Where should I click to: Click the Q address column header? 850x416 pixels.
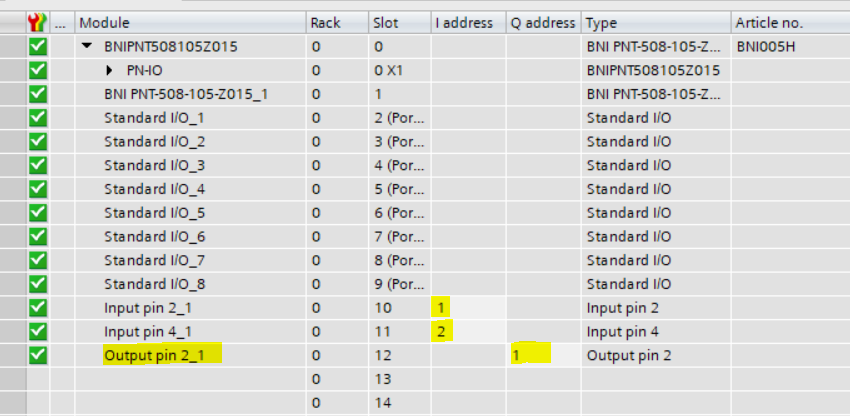click(x=543, y=22)
